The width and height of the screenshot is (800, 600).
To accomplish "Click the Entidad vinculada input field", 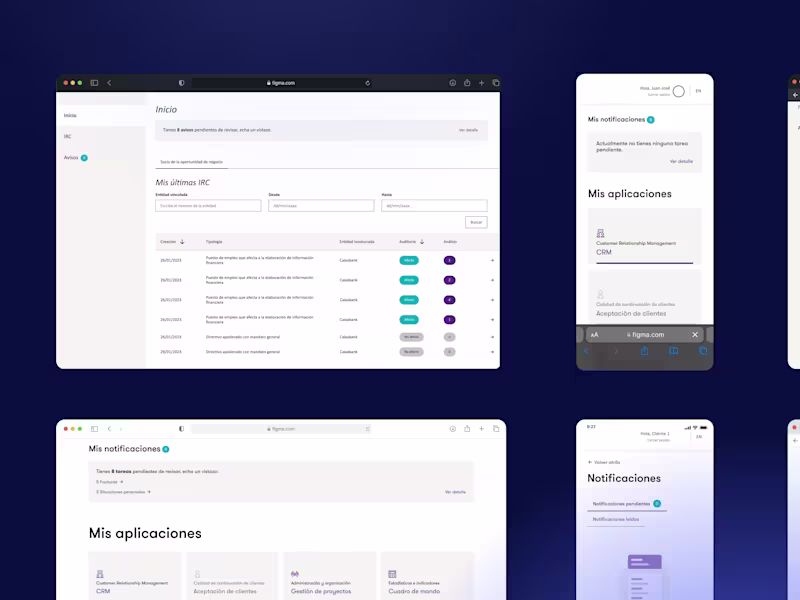I will 208,206.
